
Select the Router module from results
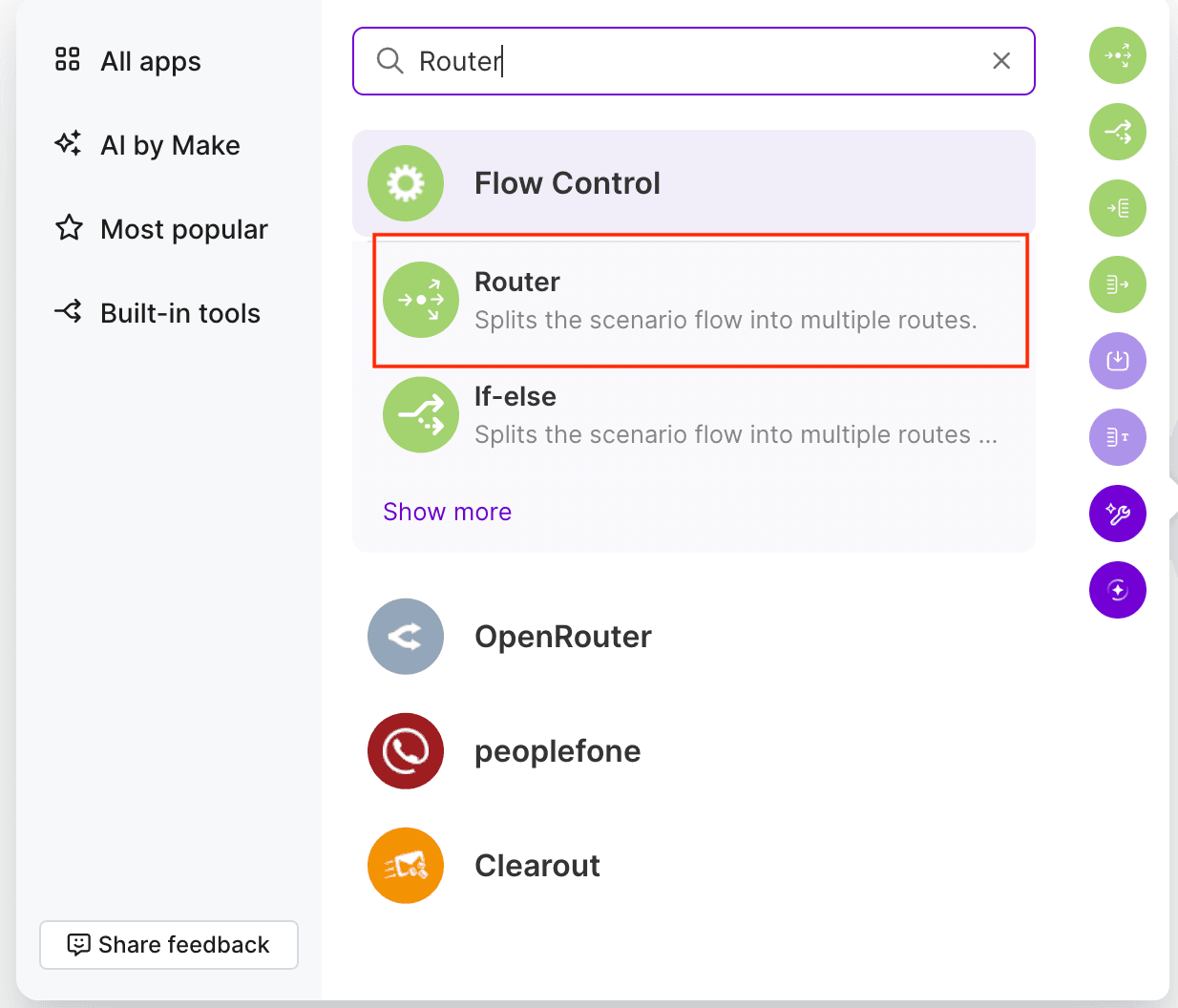point(699,300)
